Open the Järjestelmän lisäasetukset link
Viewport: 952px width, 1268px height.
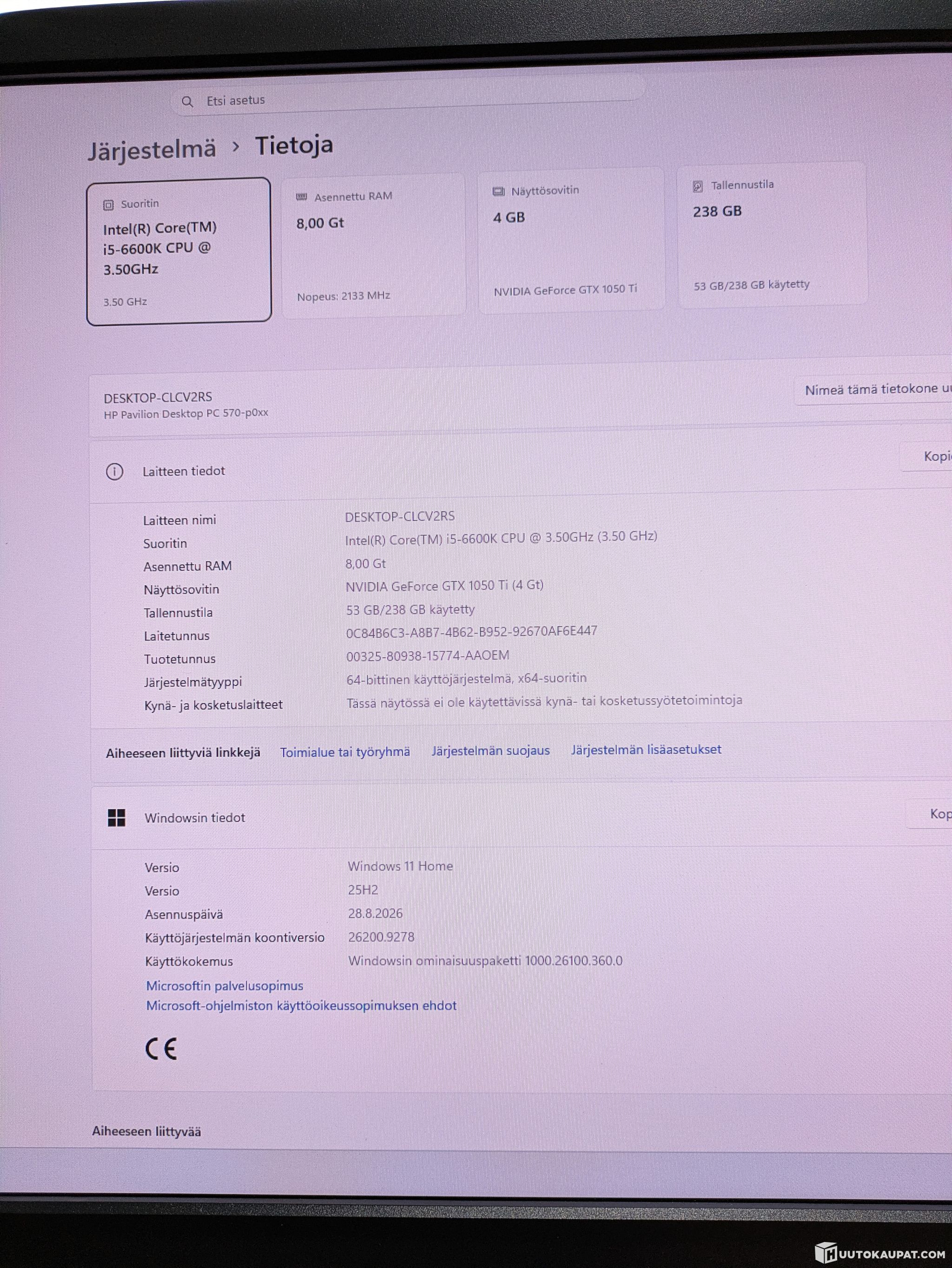pyautogui.click(x=646, y=750)
